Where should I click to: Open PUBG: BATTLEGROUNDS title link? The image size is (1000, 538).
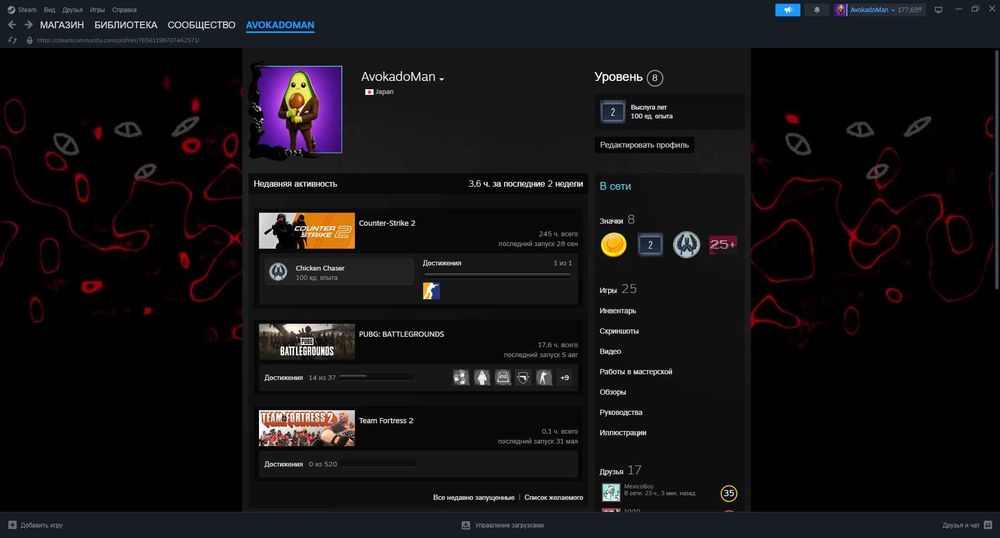coord(401,334)
